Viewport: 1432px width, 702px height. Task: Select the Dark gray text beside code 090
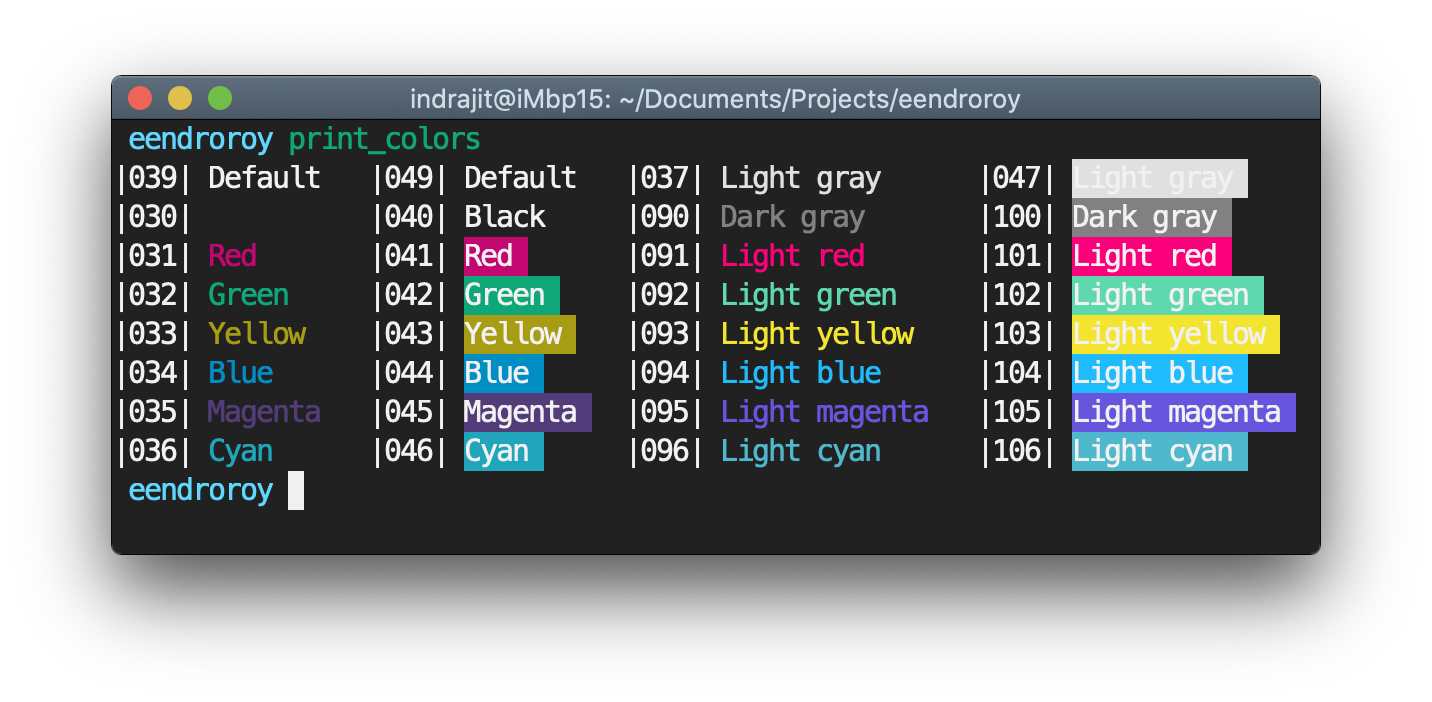[x=793, y=217]
